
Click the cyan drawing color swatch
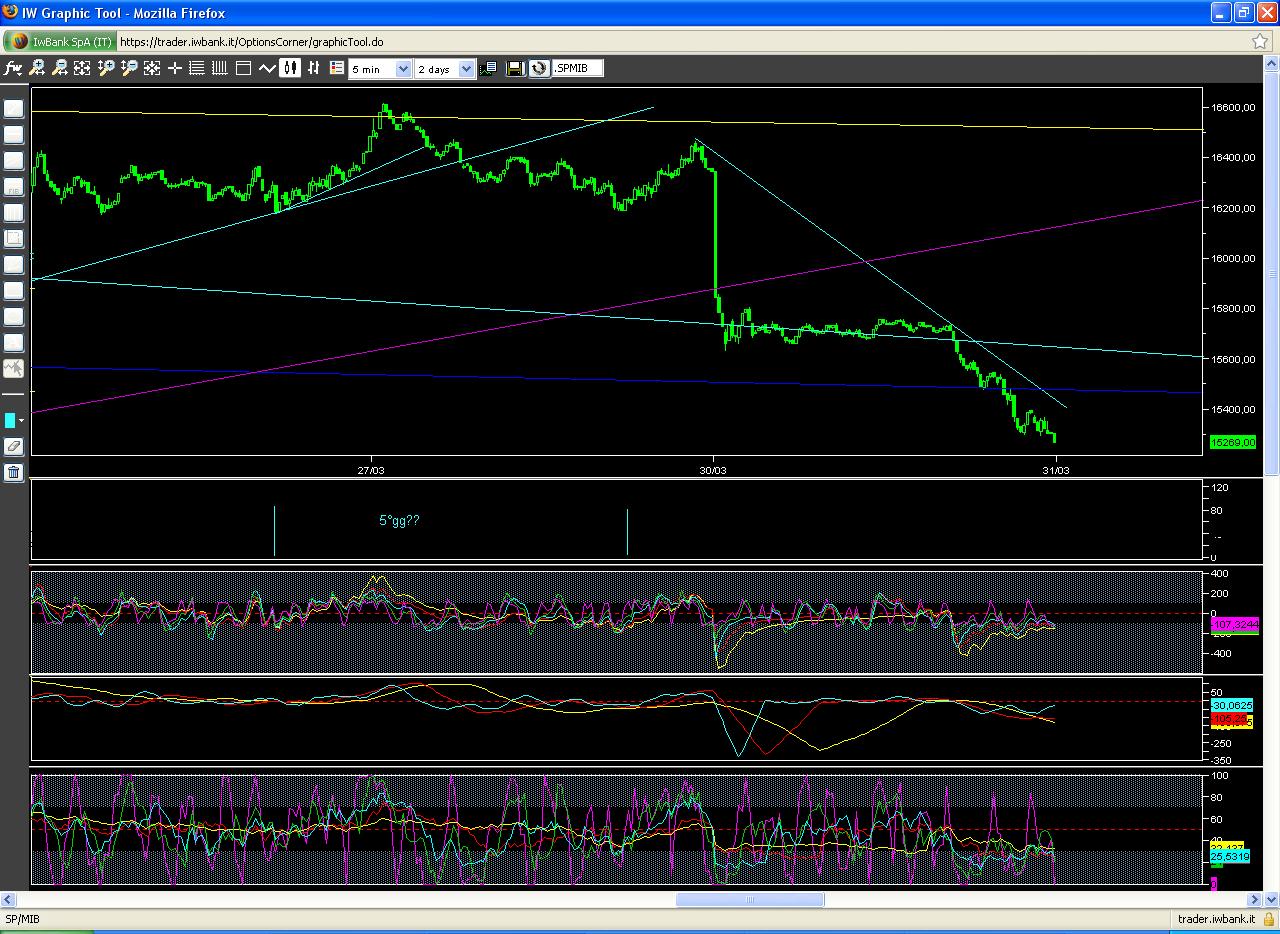click(10, 420)
